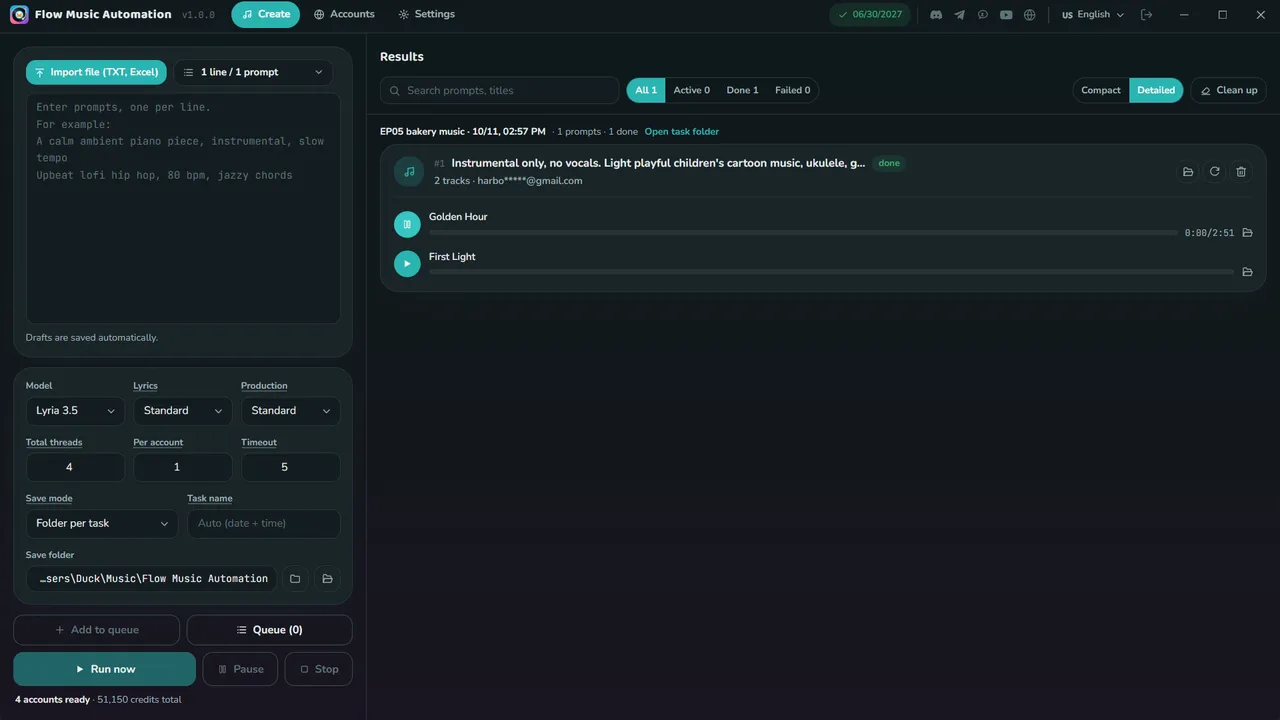Click the 'First Light' track title
Screen dimensions: 1280x720
click(452, 257)
